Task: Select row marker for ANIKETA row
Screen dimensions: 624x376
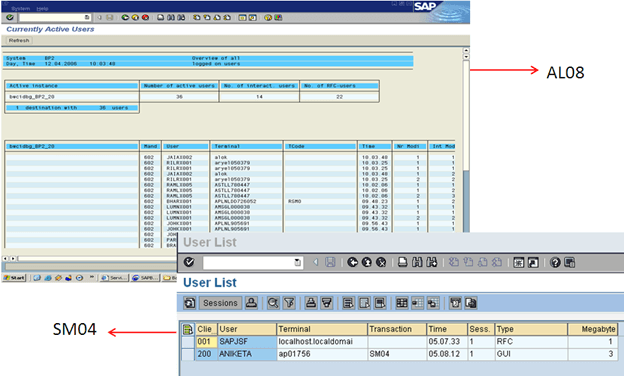Action: click(x=187, y=354)
